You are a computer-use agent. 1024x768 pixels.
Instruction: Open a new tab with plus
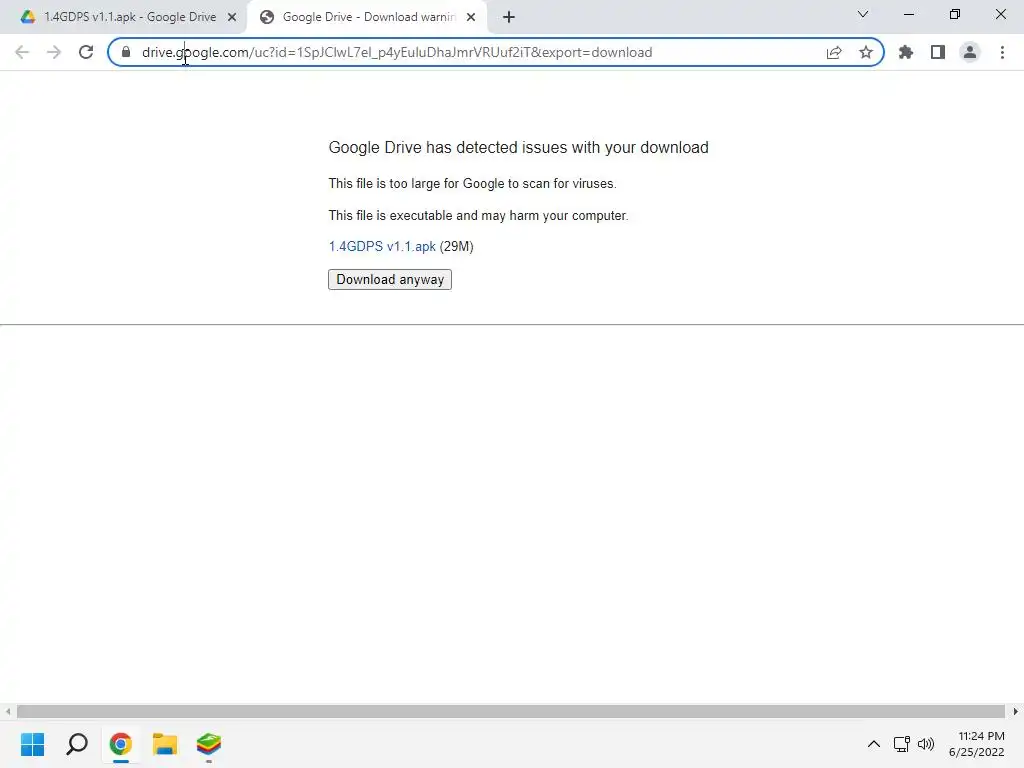(x=509, y=17)
